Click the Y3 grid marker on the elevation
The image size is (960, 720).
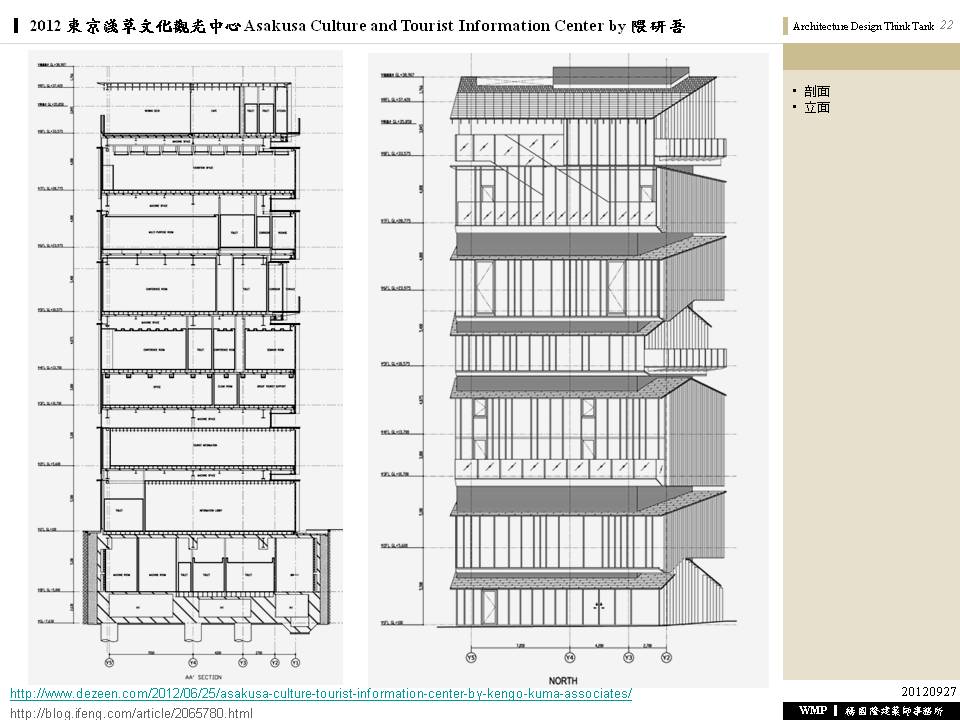pyautogui.click(x=629, y=657)
